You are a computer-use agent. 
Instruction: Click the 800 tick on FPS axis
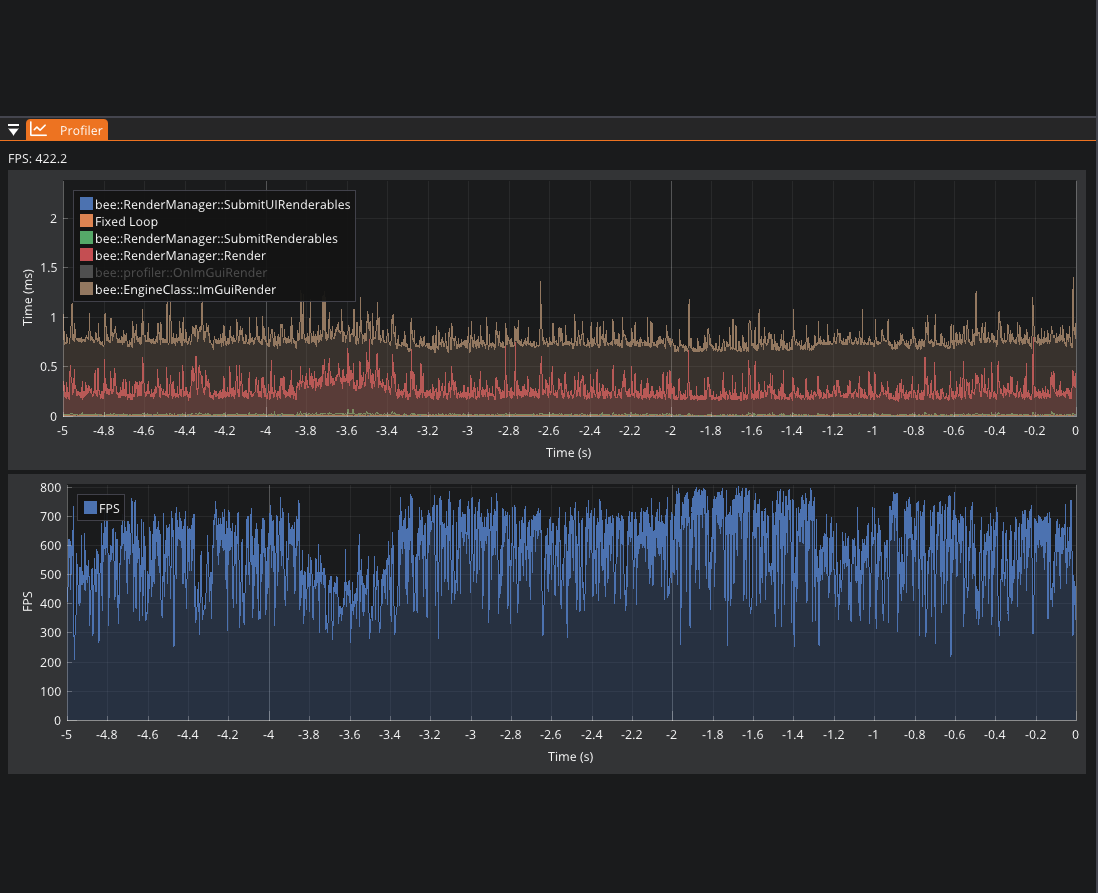click(x=51, y=488)
